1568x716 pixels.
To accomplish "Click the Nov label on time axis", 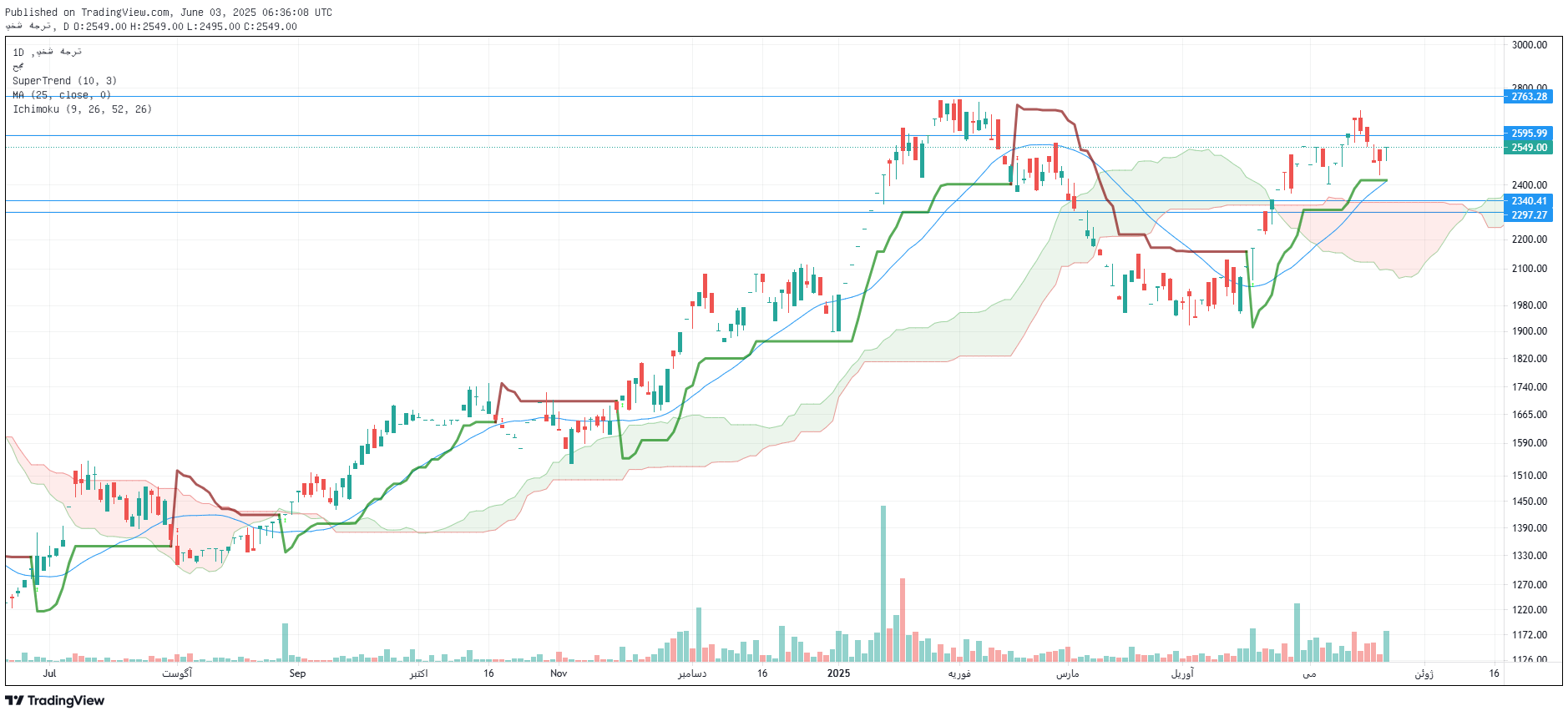I will click(559, 673).
